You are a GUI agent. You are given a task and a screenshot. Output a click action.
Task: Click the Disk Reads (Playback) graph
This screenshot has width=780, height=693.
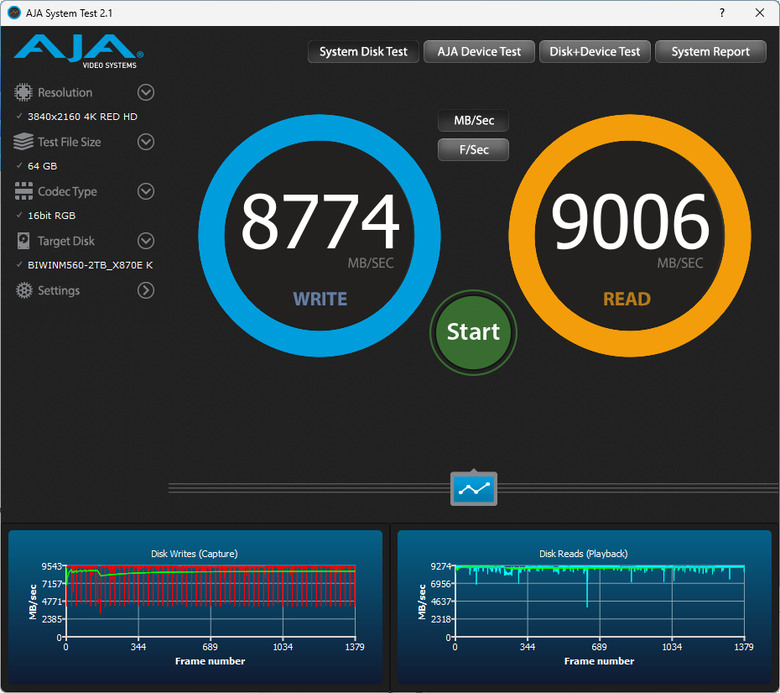[x=585, y=607]
